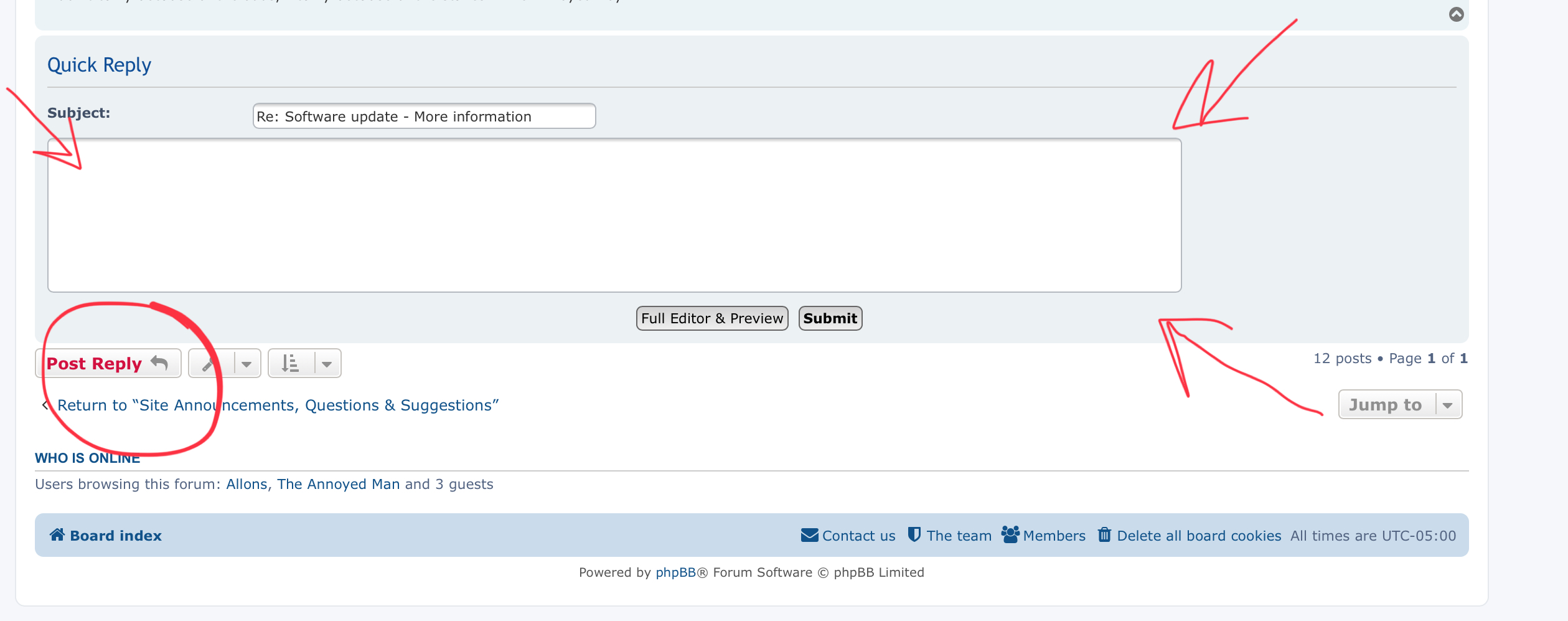The height and width of the screenshot is (621, 1568).
Task: Click the sort order display icon
Action: [290, 363]
